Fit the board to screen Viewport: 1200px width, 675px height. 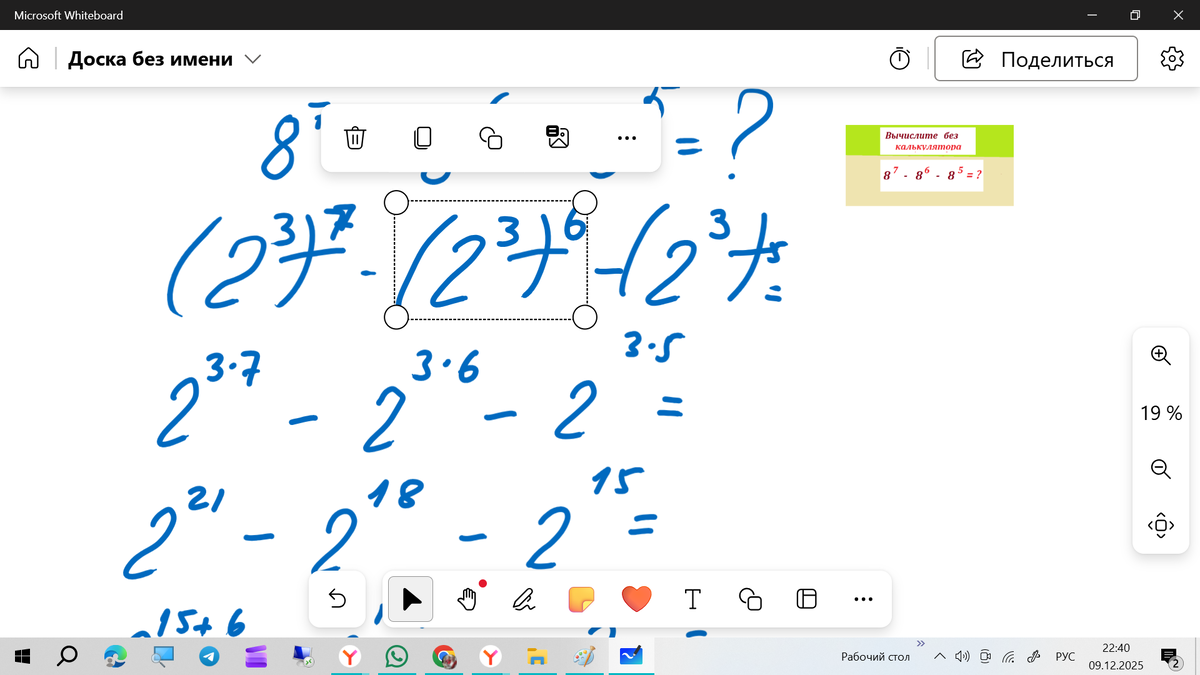coord(1160,524)
